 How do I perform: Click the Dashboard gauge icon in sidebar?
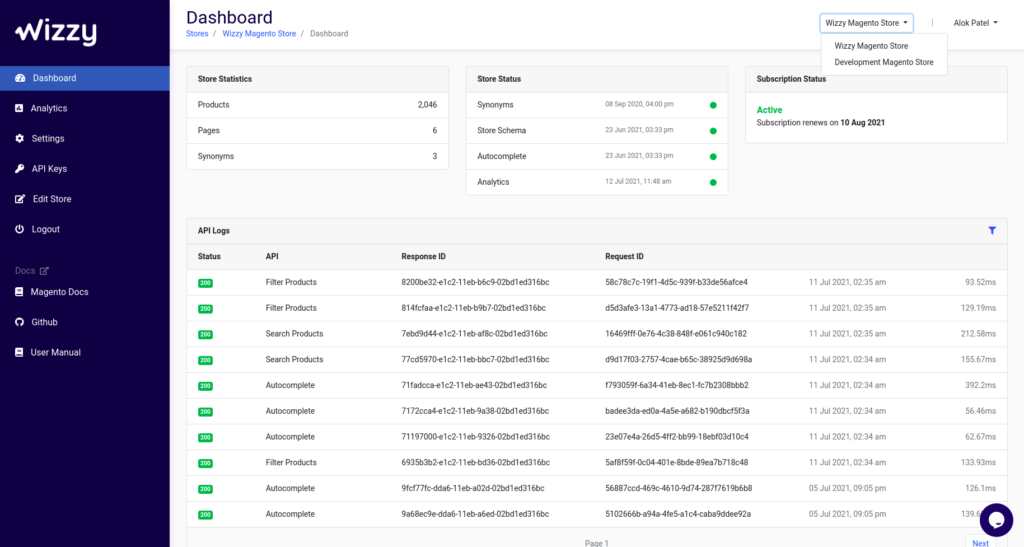[20, 78]
